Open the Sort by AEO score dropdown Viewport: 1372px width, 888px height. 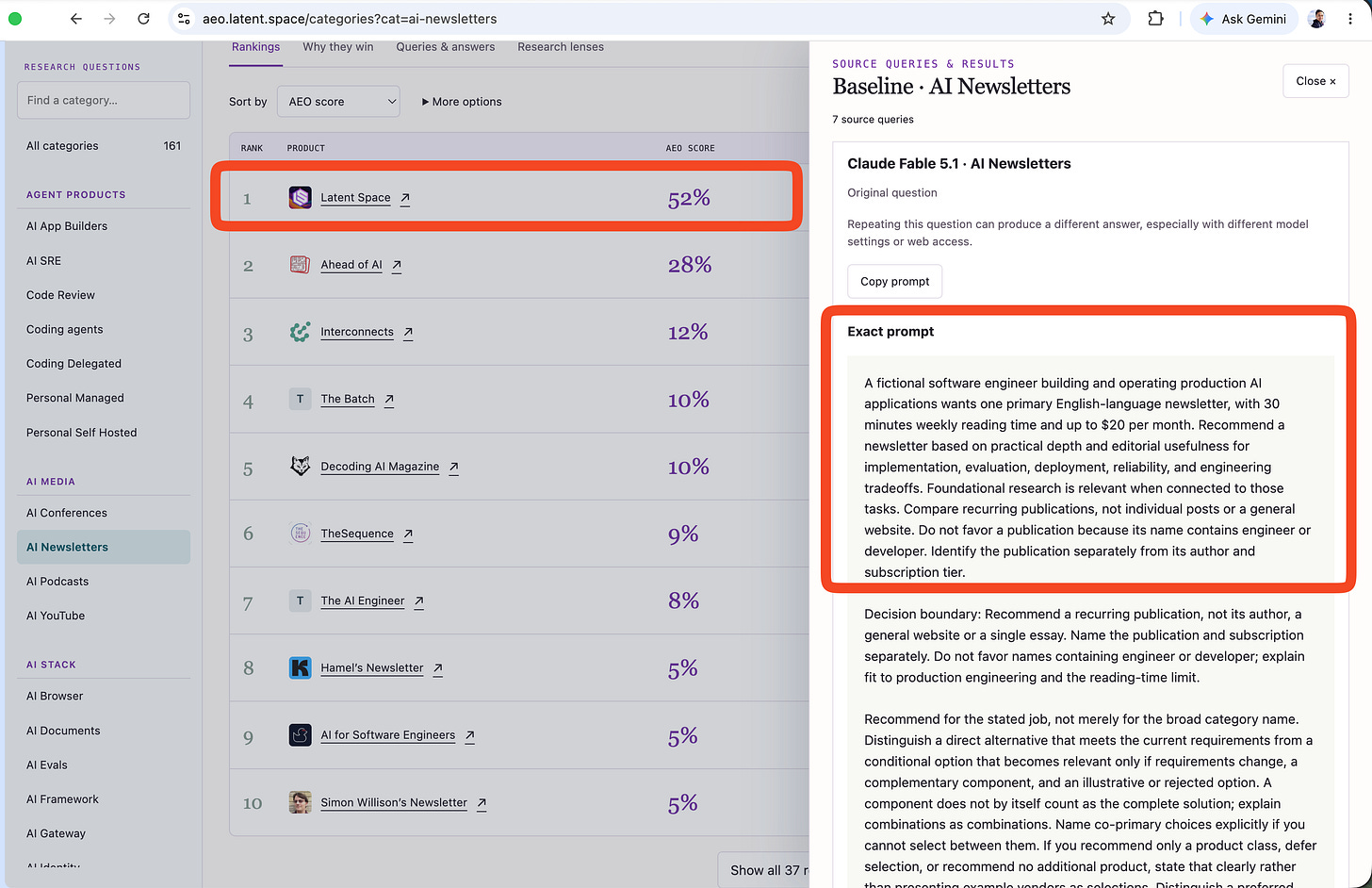pos(338,102)
